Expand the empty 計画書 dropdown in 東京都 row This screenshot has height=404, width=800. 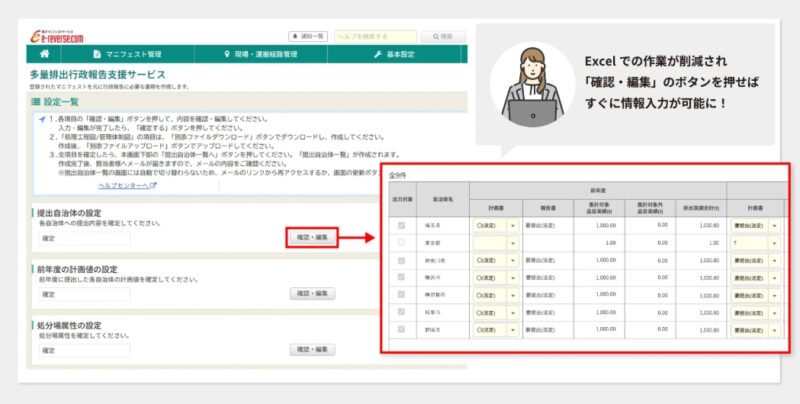[x=513, y=243]
